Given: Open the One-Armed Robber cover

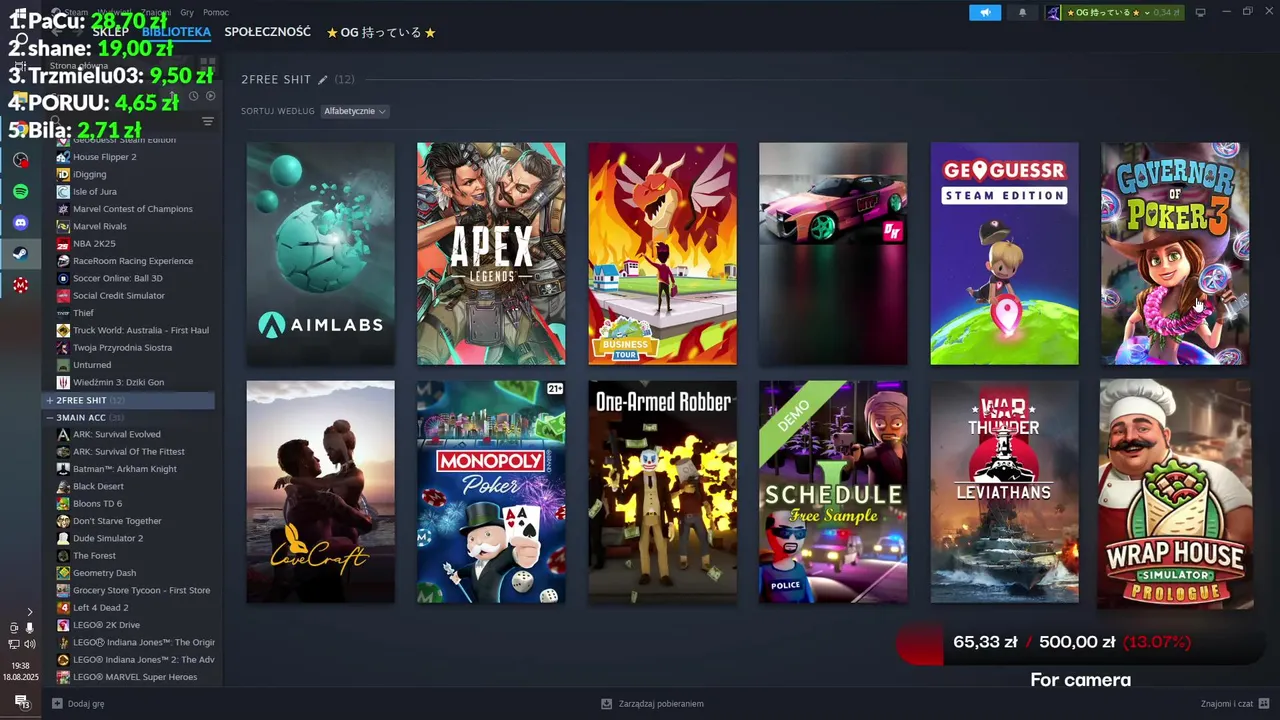Looking at the screenshot, I should click(662, 492).
